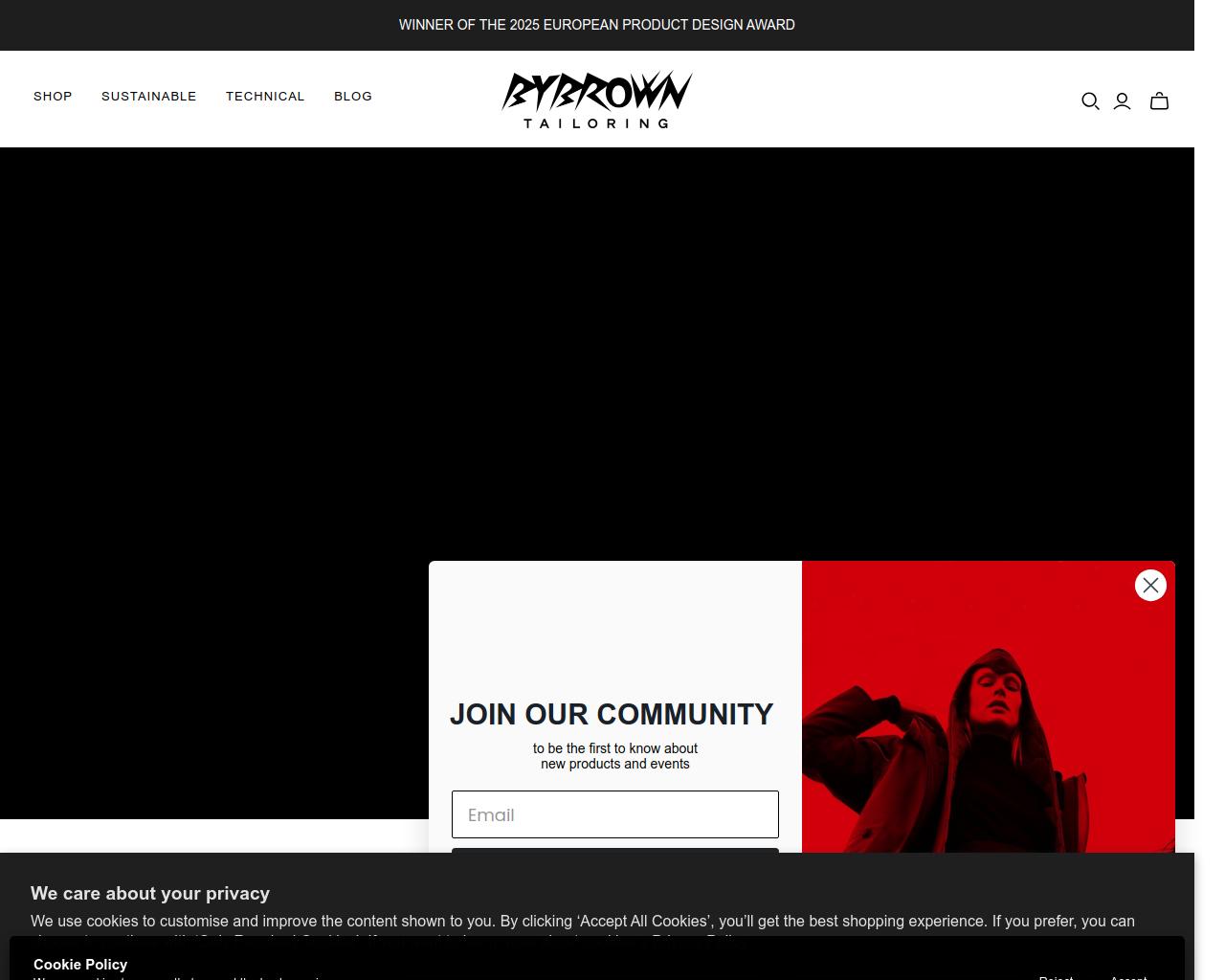
Task: Accept cookies in the Cookie Policy bar
Action: 1128,975
